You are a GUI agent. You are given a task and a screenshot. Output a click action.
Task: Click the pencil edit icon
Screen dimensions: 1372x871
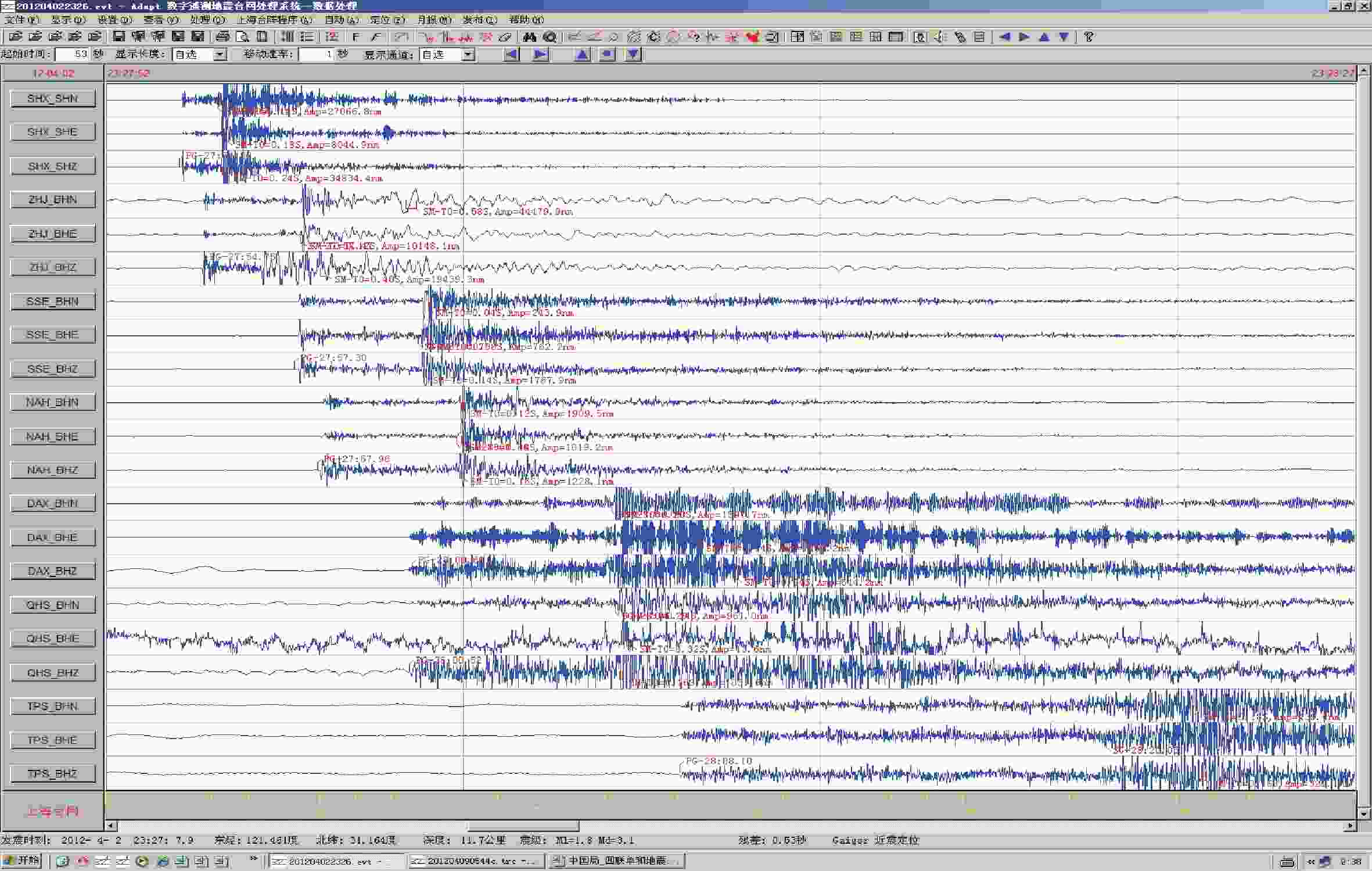click(960, 37)
